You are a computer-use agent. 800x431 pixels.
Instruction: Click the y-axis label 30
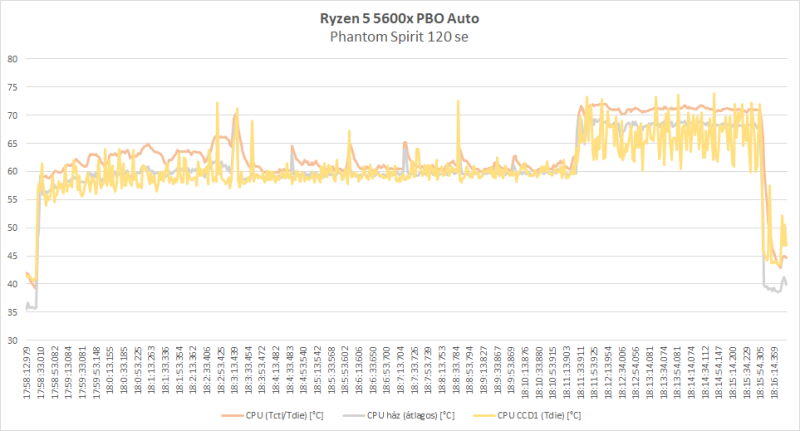(12, 340)
